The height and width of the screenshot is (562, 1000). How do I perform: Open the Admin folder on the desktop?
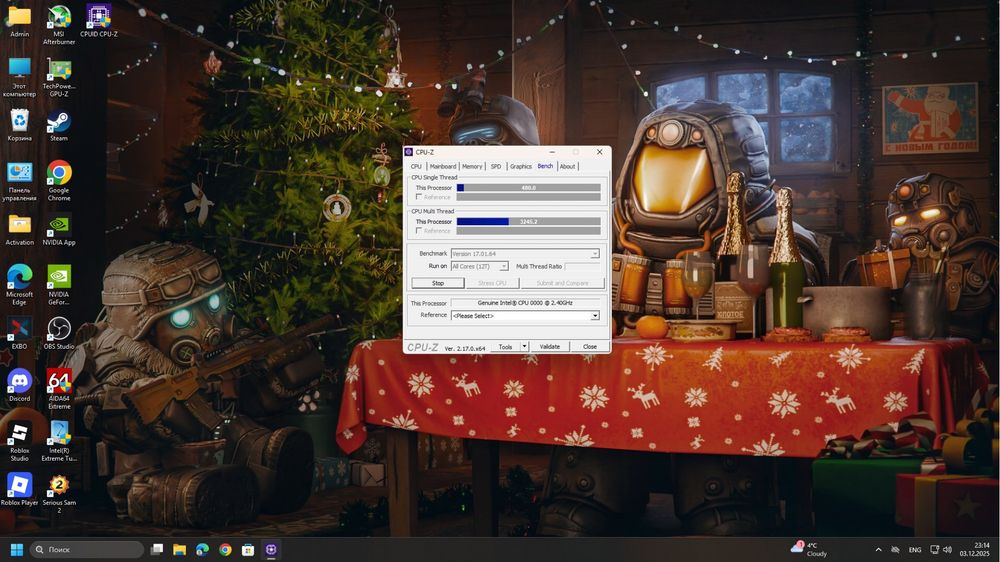[19, 20]
